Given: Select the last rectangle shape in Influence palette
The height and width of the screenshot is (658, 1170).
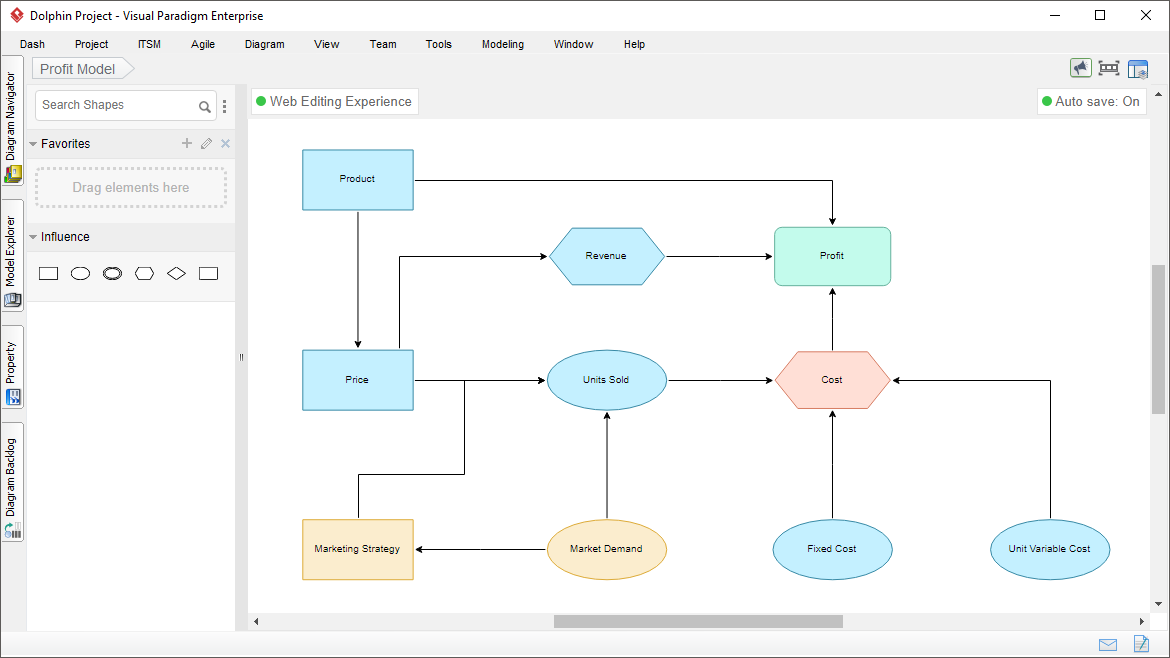Looking at the screenshot, I should pos(208,274).
